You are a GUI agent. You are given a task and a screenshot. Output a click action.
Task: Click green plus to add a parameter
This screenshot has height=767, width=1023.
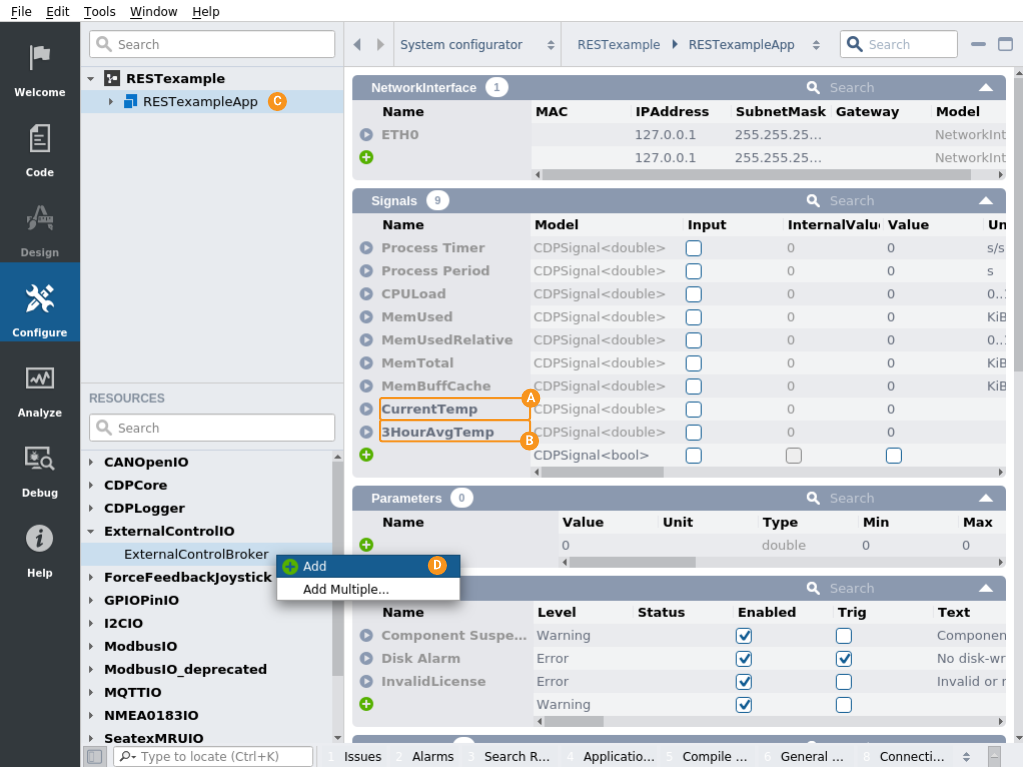(366, 545)
